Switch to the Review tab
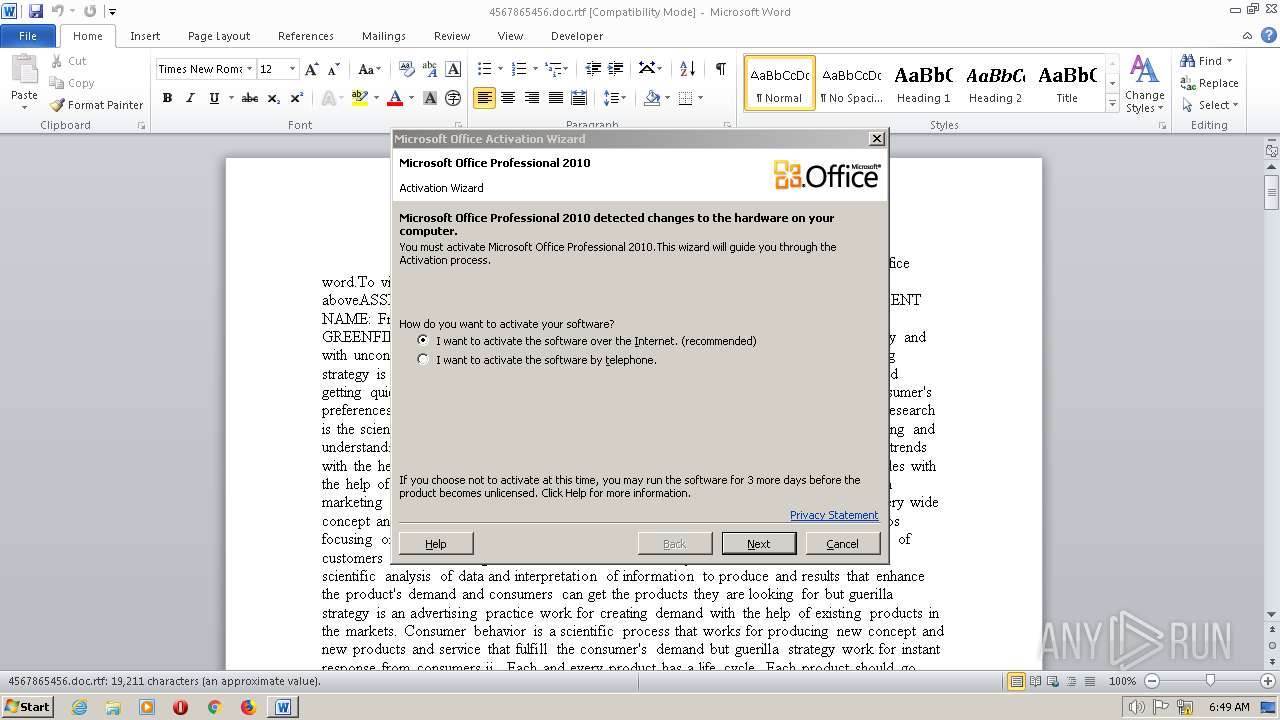The image size is (1280, 720). point(452,36)
